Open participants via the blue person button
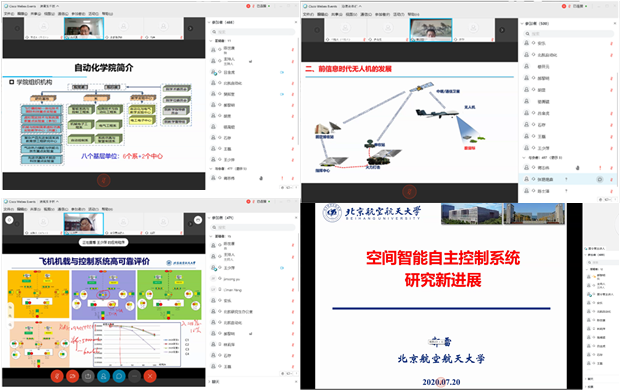622x390 pixels. [104, 376]
